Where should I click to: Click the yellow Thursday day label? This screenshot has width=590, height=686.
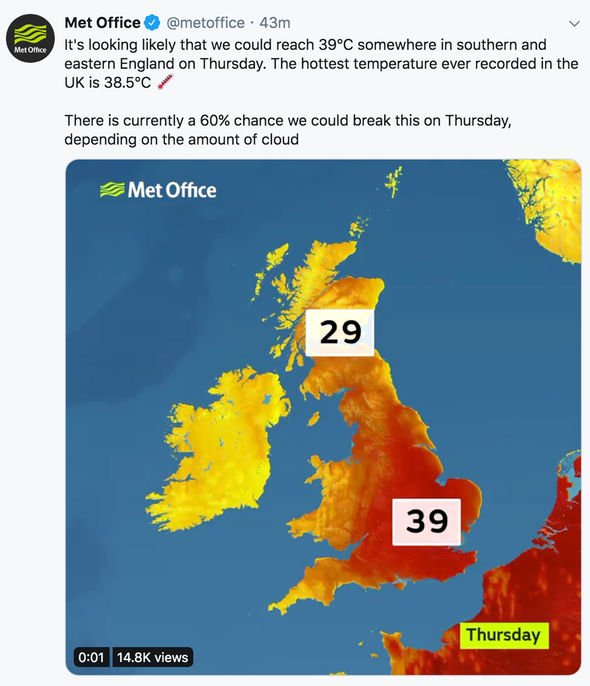coord(504,635)
